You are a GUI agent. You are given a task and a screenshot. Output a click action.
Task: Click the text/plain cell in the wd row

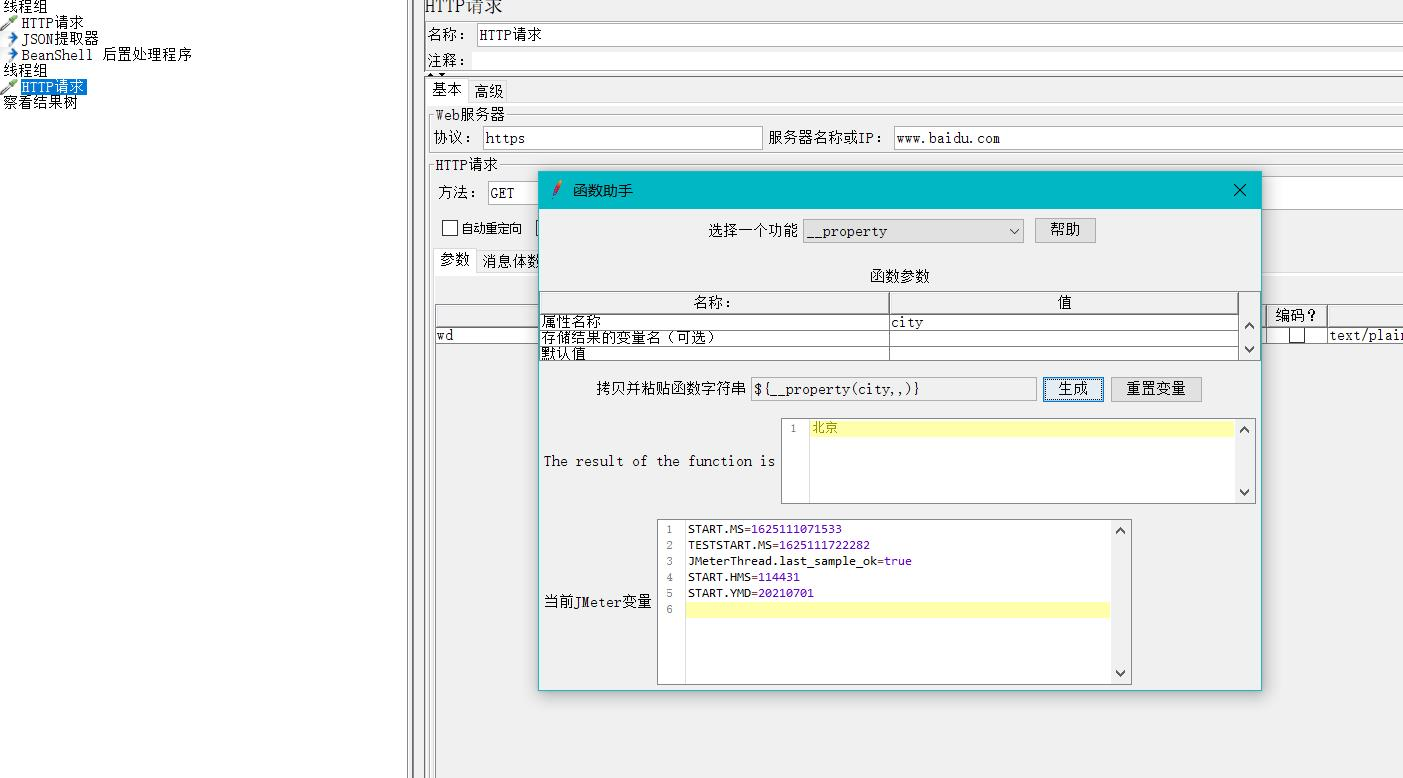tap(1365, 336)
